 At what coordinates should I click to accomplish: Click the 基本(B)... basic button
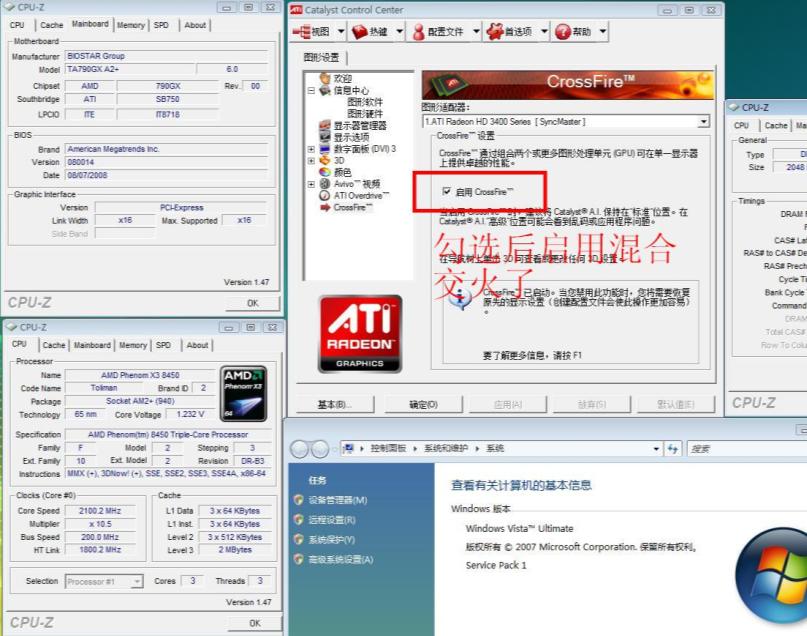click(335, 404)
